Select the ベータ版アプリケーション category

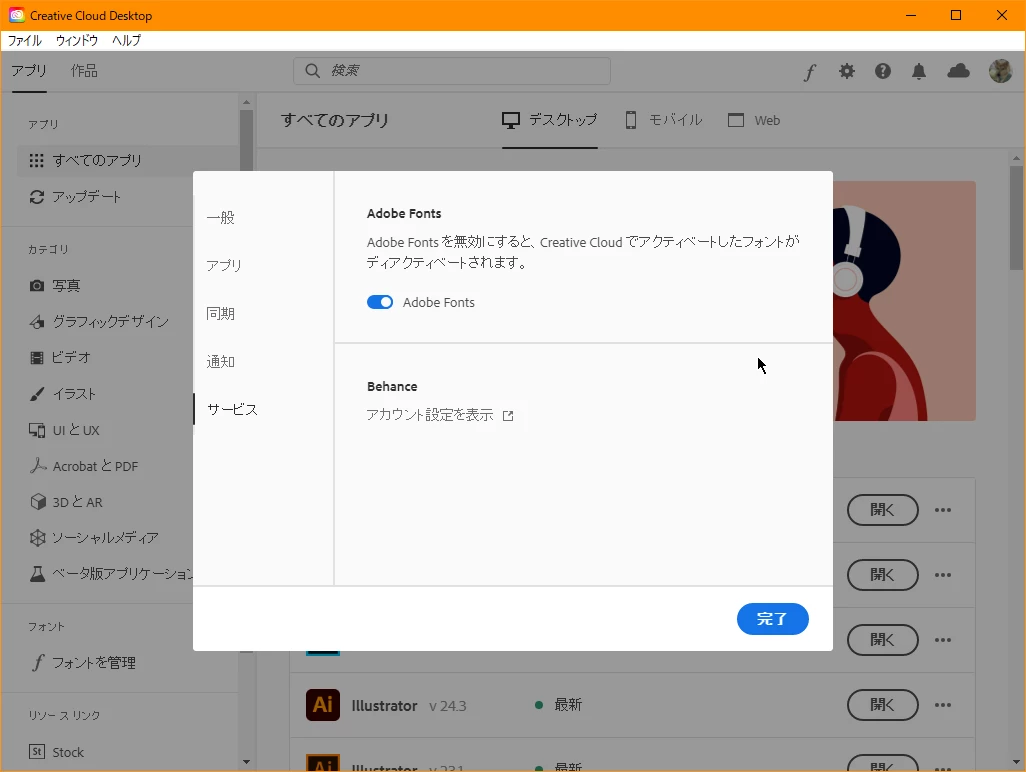point(111,574)
